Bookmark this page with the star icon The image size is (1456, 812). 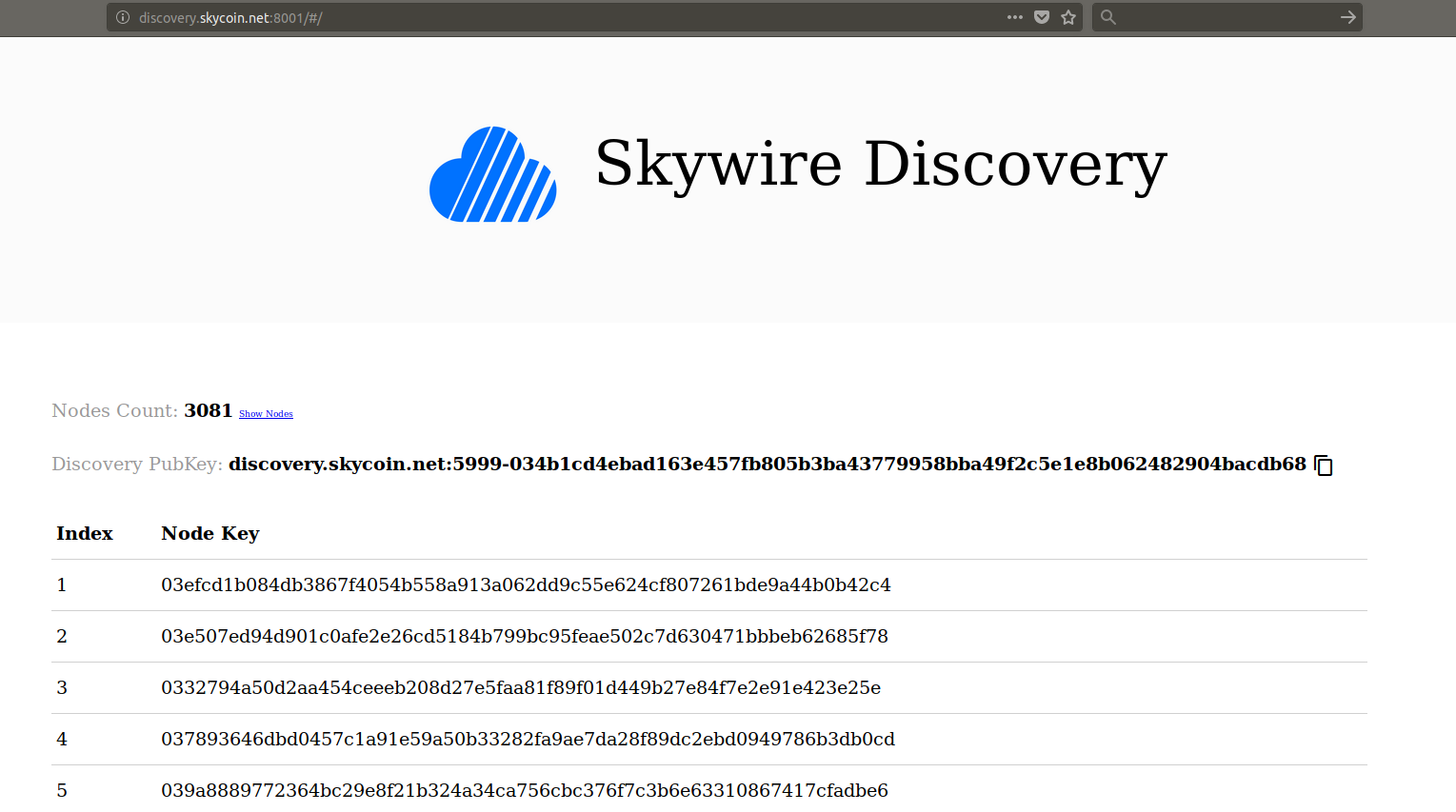pos(1068,17)
